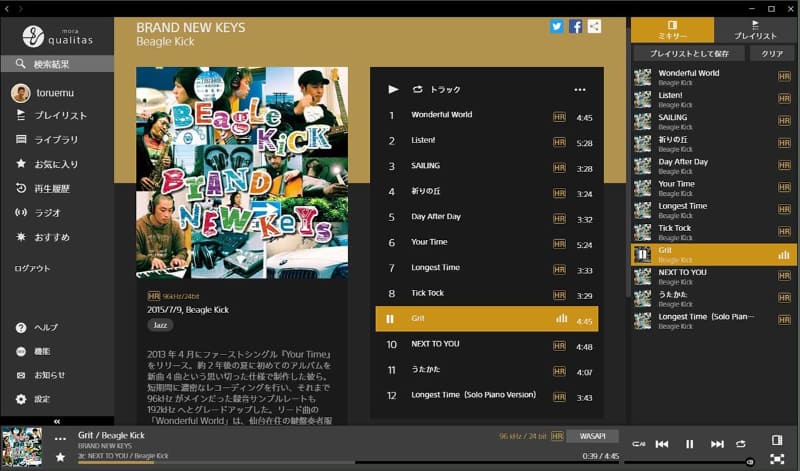Open track list more options menu
The width and height of the screenshot is (800, 471).
tap(580, 90)
